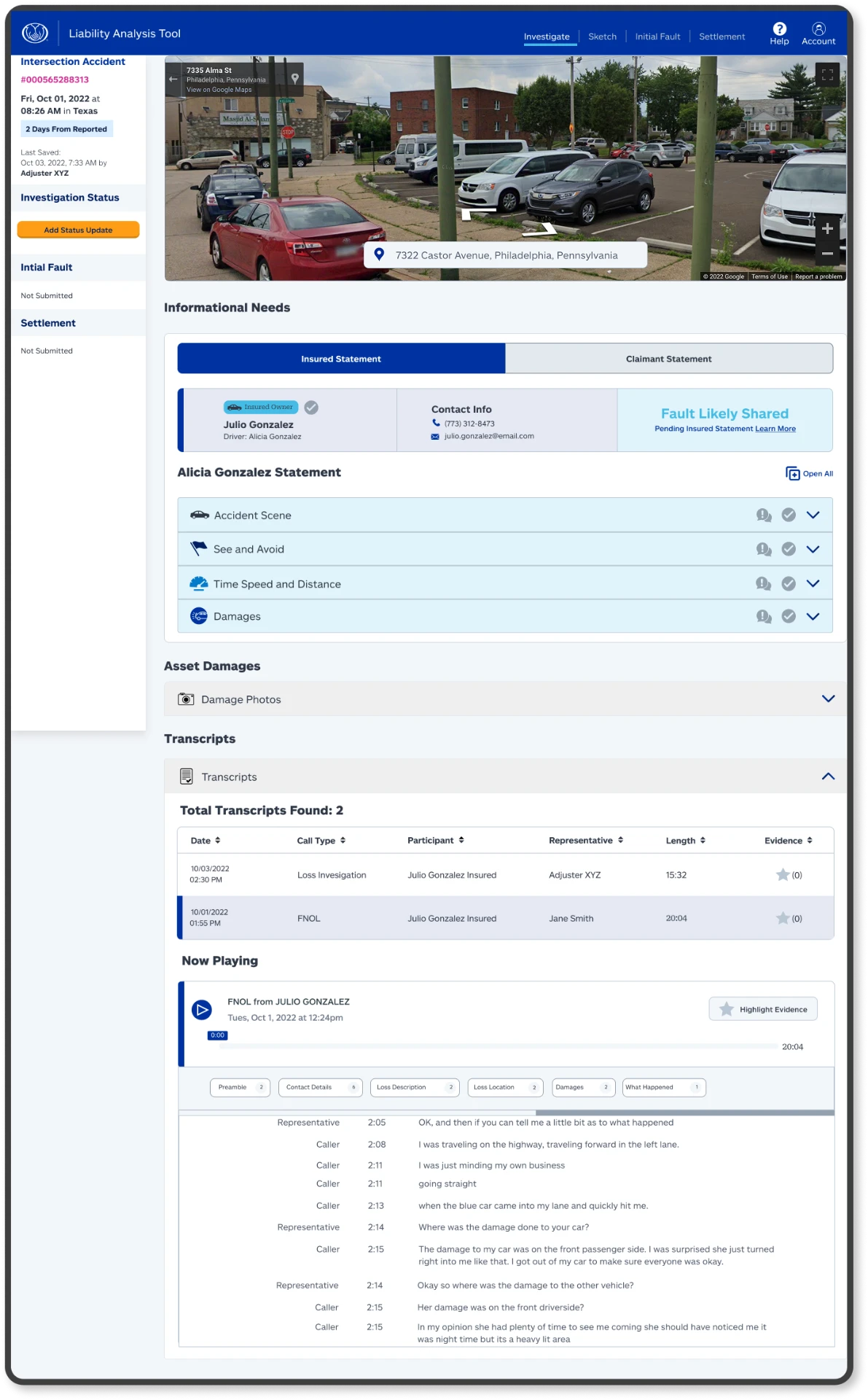Select the Insured Statement tab
Screen dimensions: 868x1400
341,359
